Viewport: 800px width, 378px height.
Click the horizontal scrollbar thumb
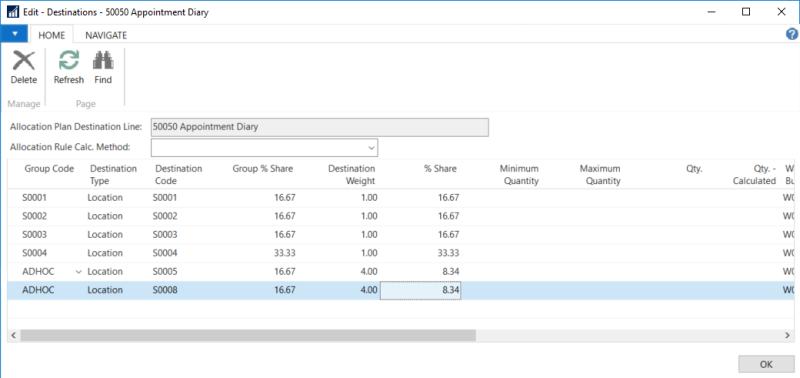click(248, 335)
